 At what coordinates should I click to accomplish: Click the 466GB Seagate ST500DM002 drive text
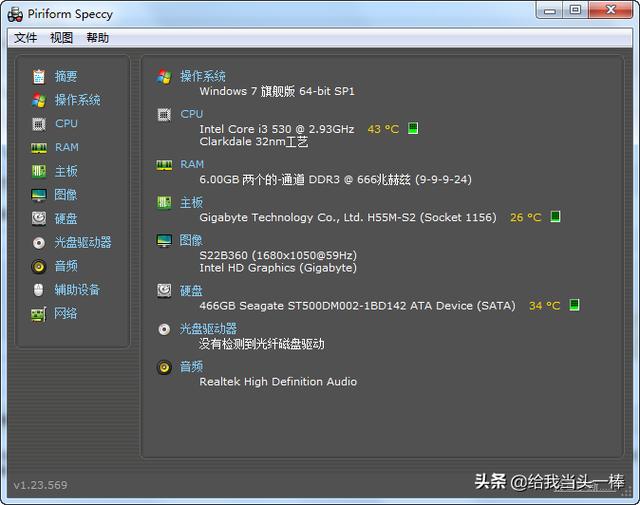(357, 306)
